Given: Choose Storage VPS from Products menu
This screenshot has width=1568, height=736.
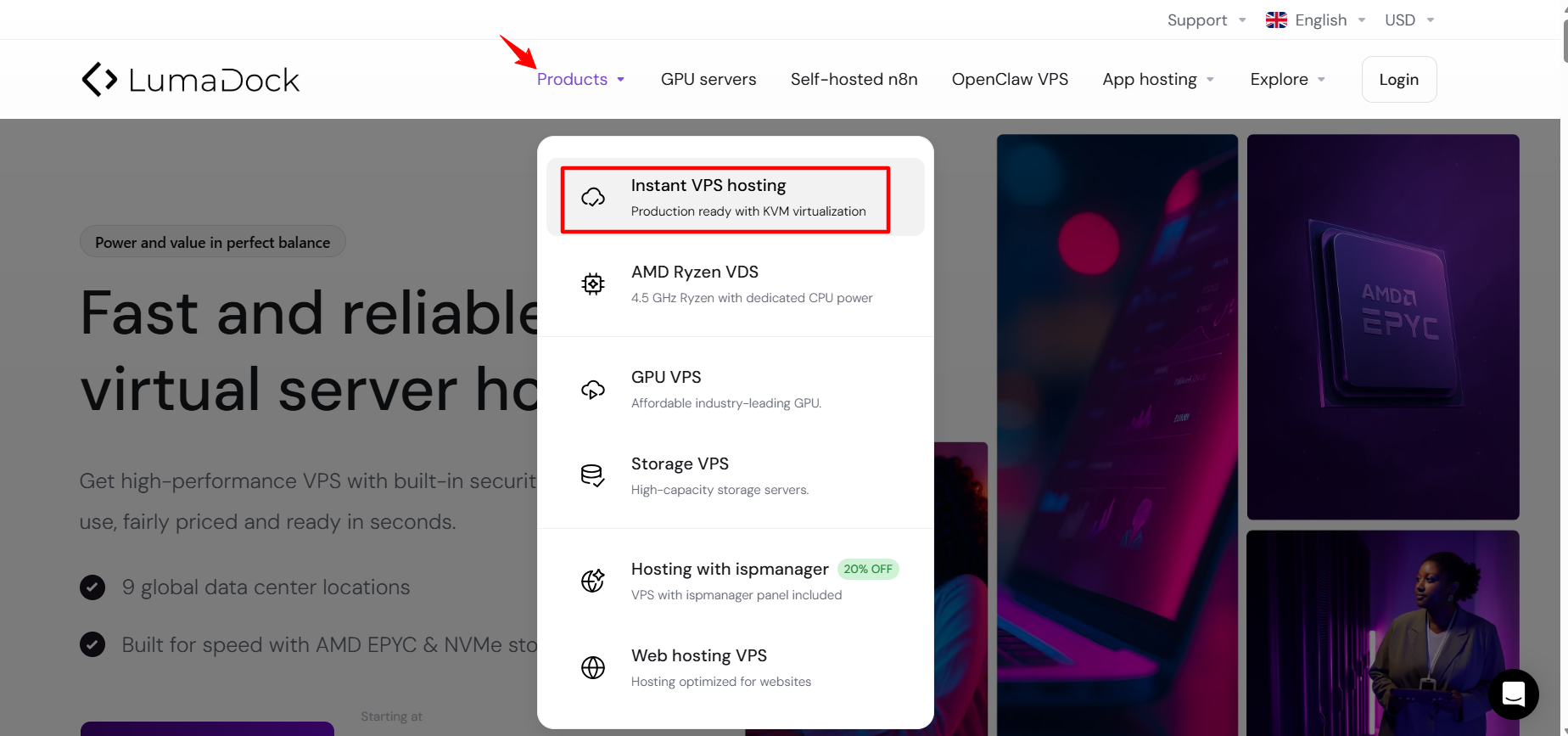Looking at the screenshot, I should click(x=735, y=475).
